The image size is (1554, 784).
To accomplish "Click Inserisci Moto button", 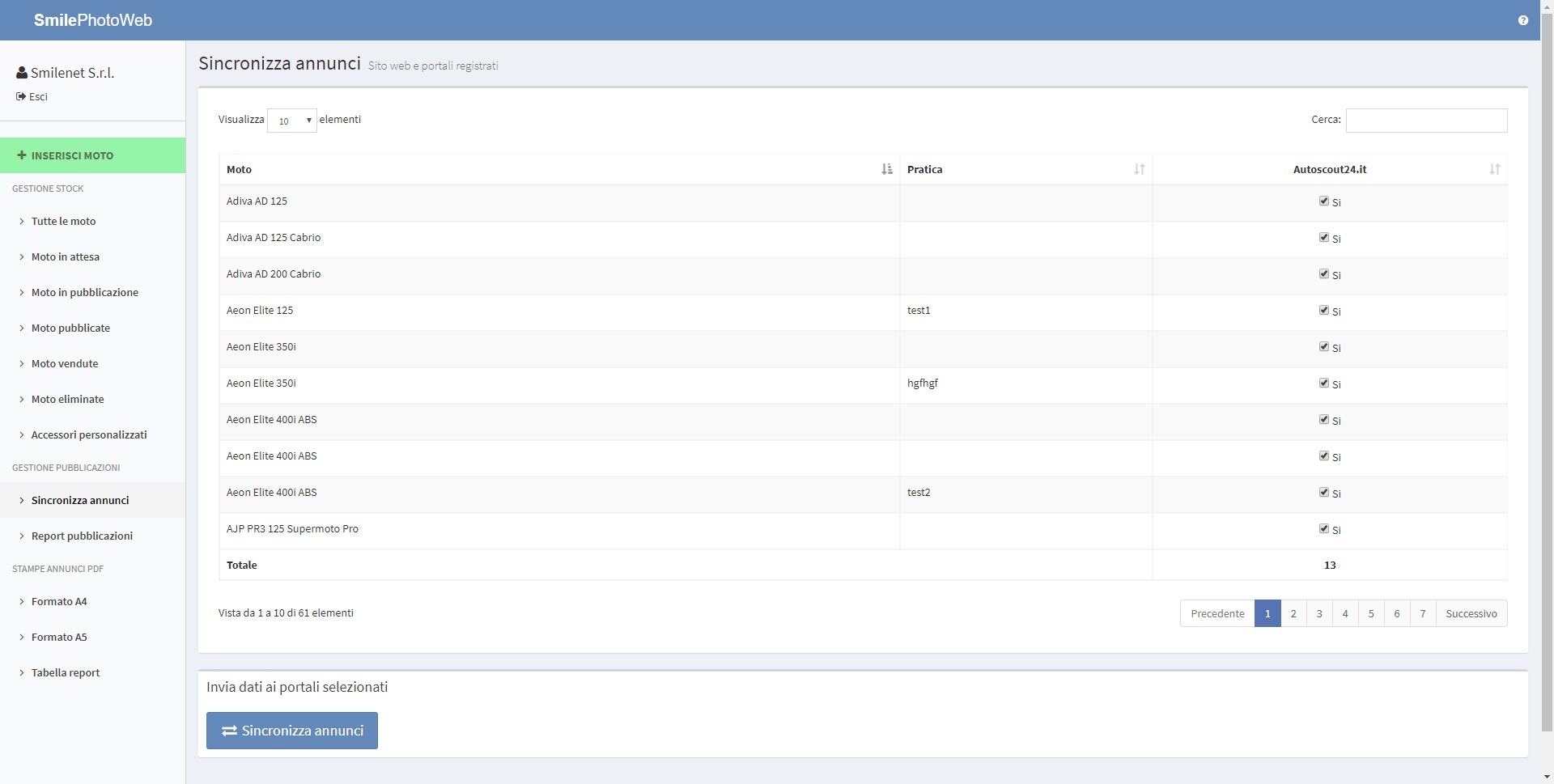I will click(x=92, y=155).
